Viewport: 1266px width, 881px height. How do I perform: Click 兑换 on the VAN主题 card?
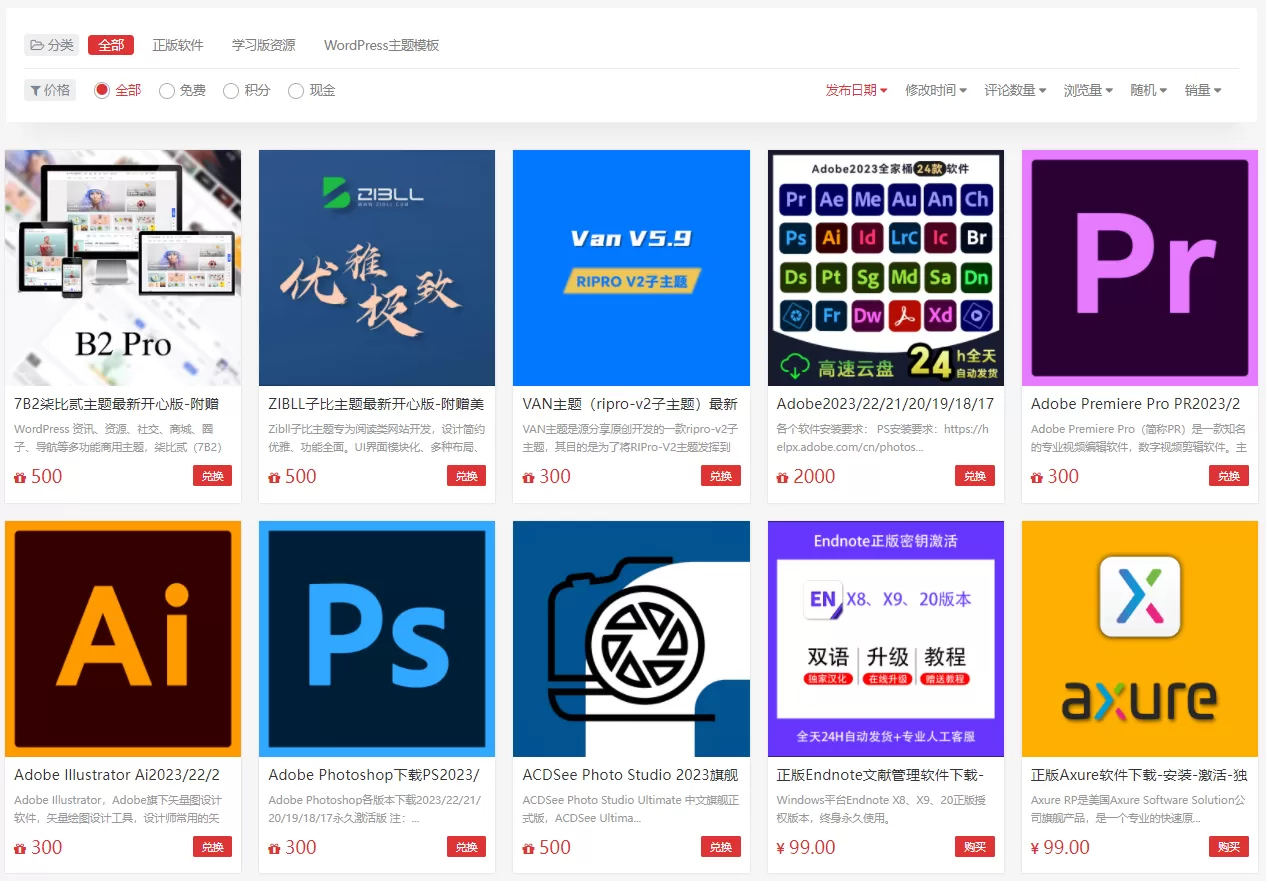tap(720, 476)
